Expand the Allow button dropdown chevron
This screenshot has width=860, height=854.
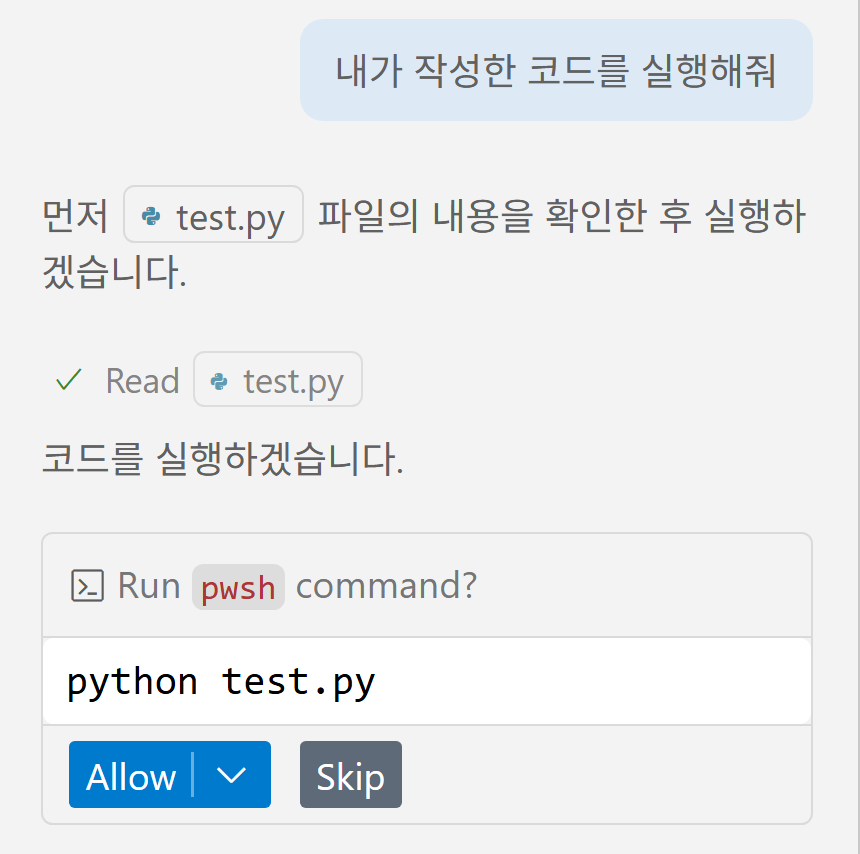pos(231,774)
